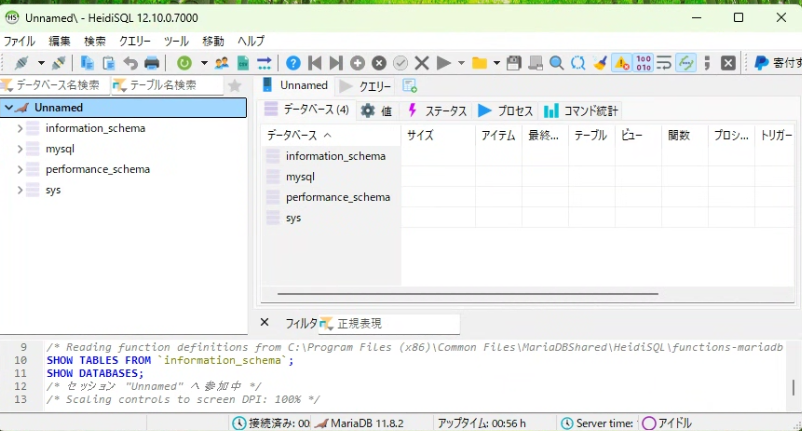Go to first row icon

(x=315, y=63)
